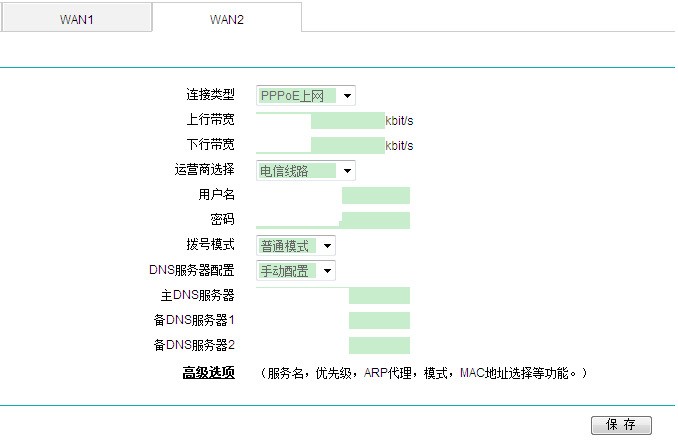The height and width of the screenshot is (446, 678).
Task: Click the 连接类型 label text
Action: coord(210,94)
